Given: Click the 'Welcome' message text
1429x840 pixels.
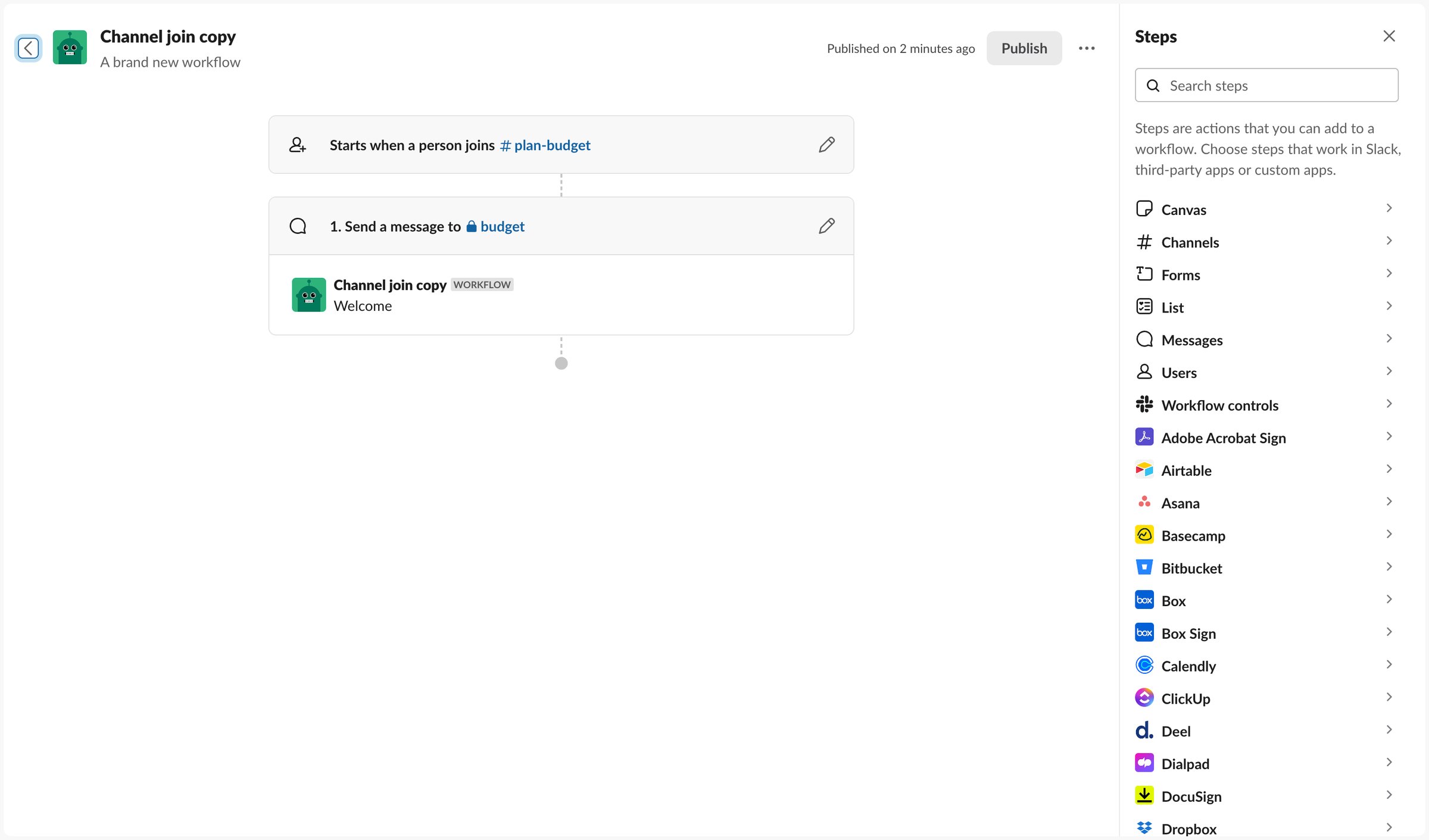Looking at the screenshot, I should tap(363, 306).
